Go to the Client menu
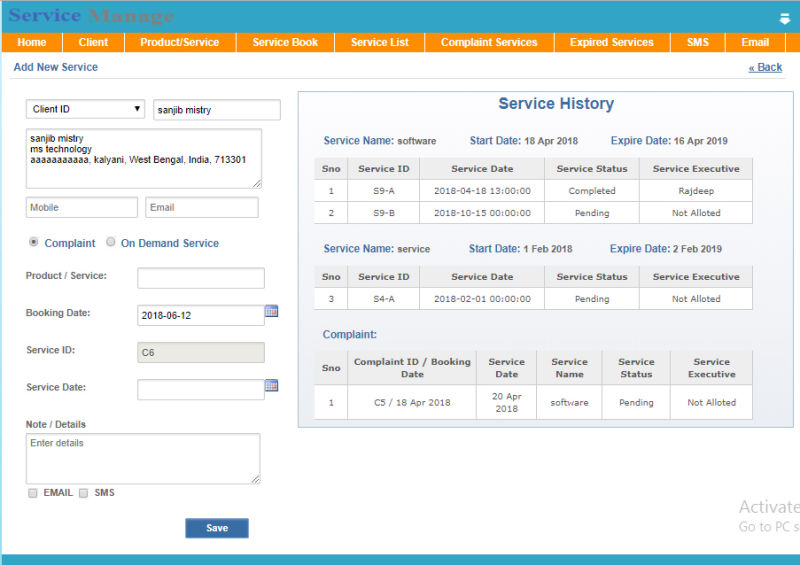Image resolution: width=800 pixels, height=565 pixels. pos(93,42)
